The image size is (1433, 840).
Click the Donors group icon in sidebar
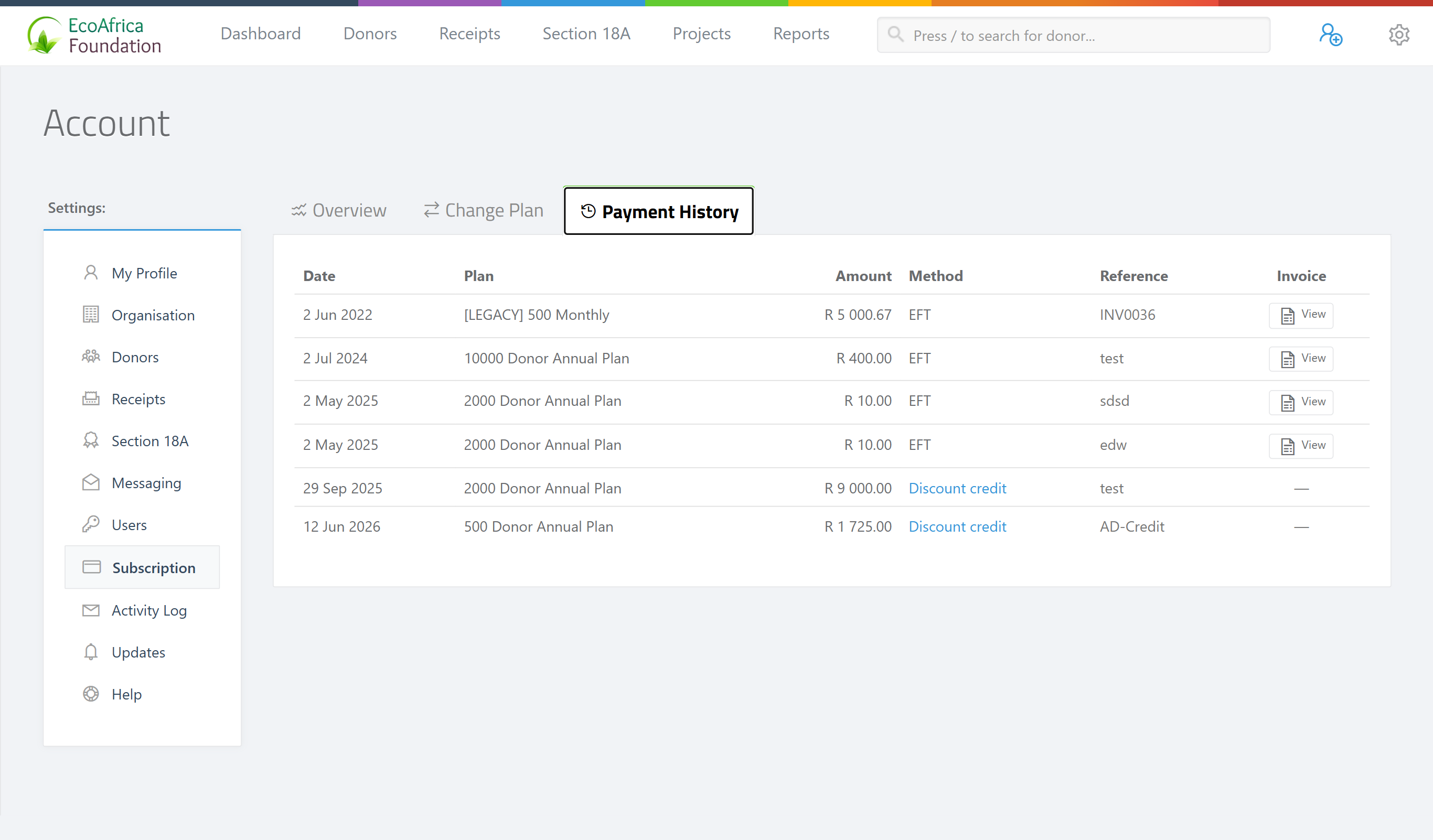[x=91, y=357]
